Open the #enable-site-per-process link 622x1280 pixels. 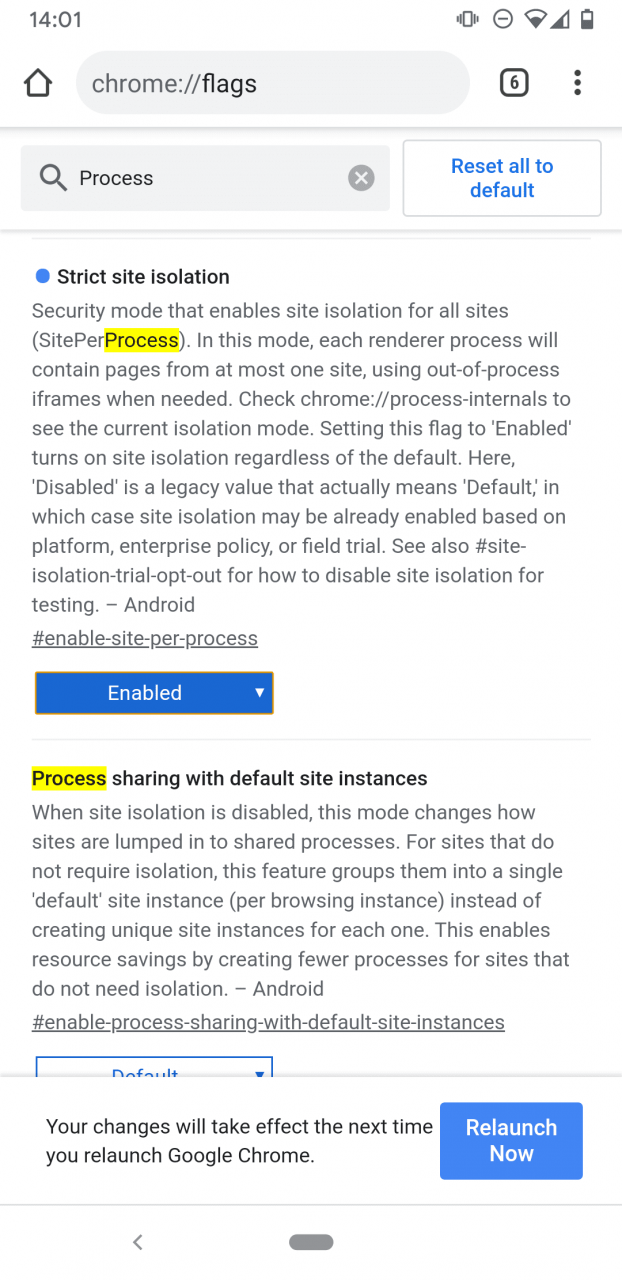pos(145,638)
